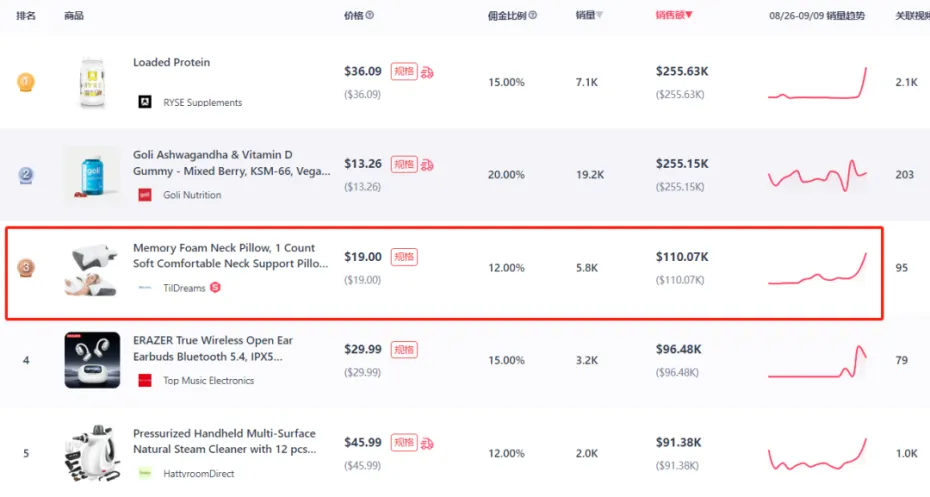Click the price column help icon

370,16
